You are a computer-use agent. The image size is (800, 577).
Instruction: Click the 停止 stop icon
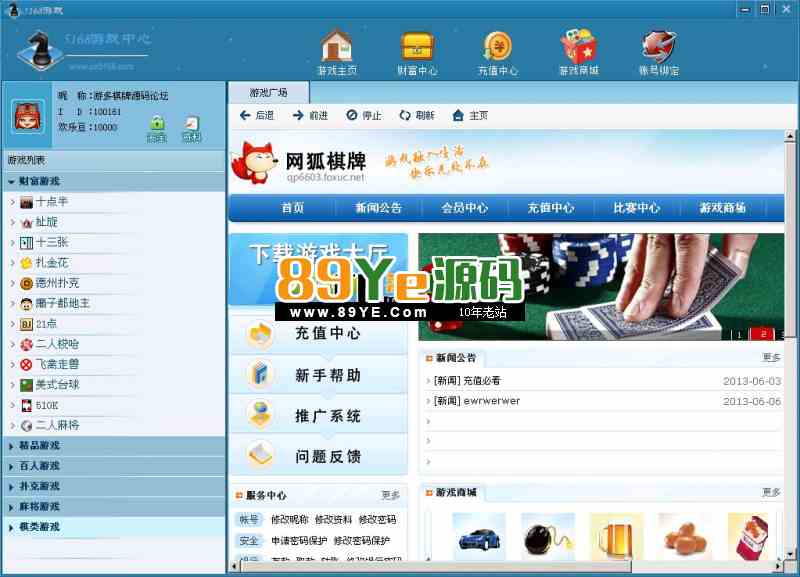(x=352, y=115)
